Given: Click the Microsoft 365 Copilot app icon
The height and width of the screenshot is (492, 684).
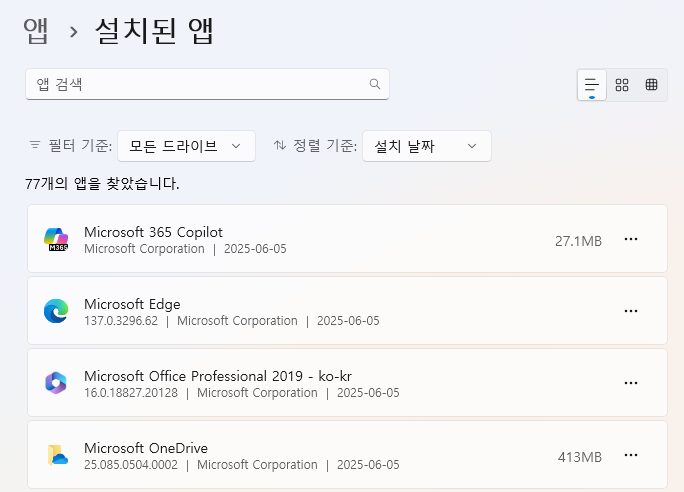Looking at the screenshot, I should [x=56, y=239].
